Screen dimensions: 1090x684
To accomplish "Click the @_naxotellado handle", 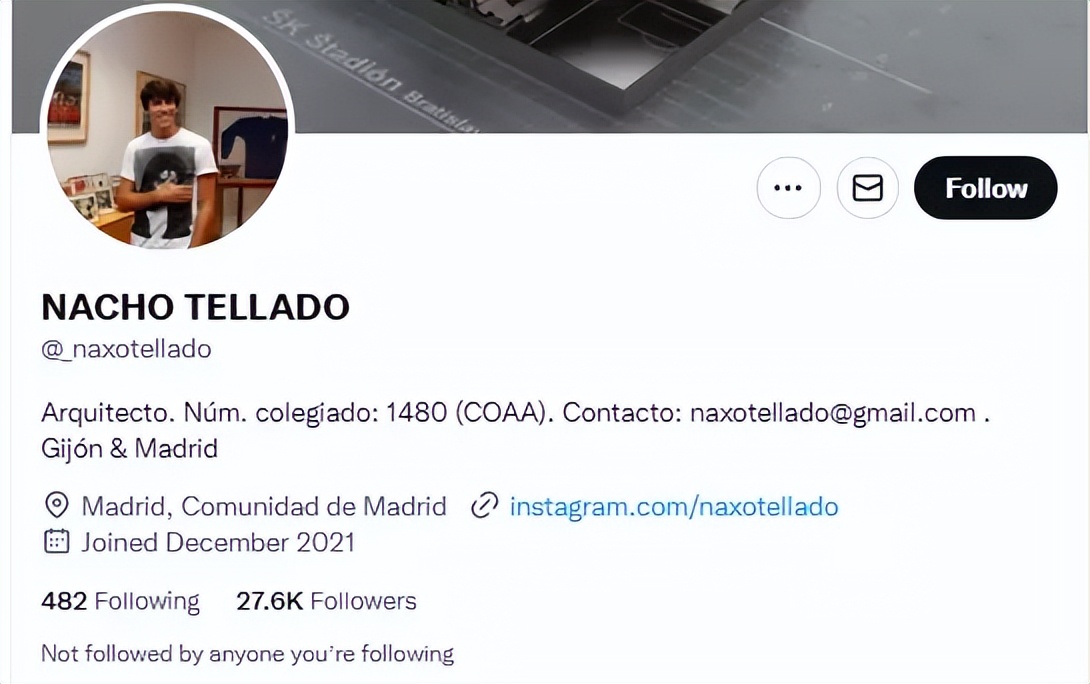I will tap(127, 349).
